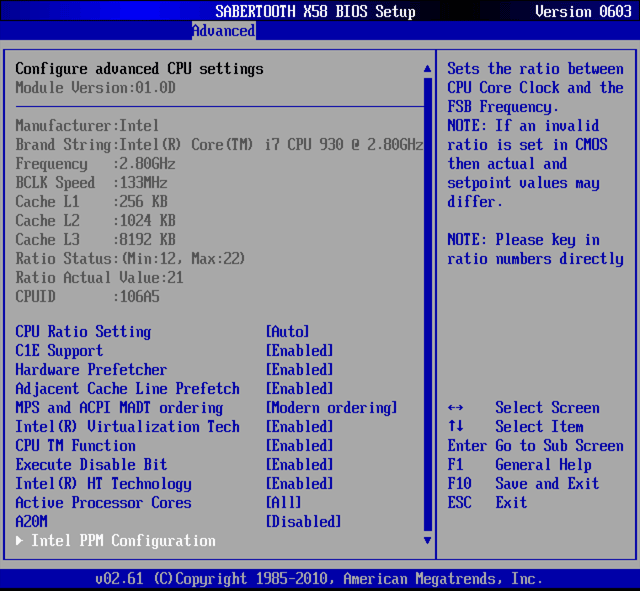Toggle Hardware Prefetcher [Enabled] value

click(x=300, y=369)
